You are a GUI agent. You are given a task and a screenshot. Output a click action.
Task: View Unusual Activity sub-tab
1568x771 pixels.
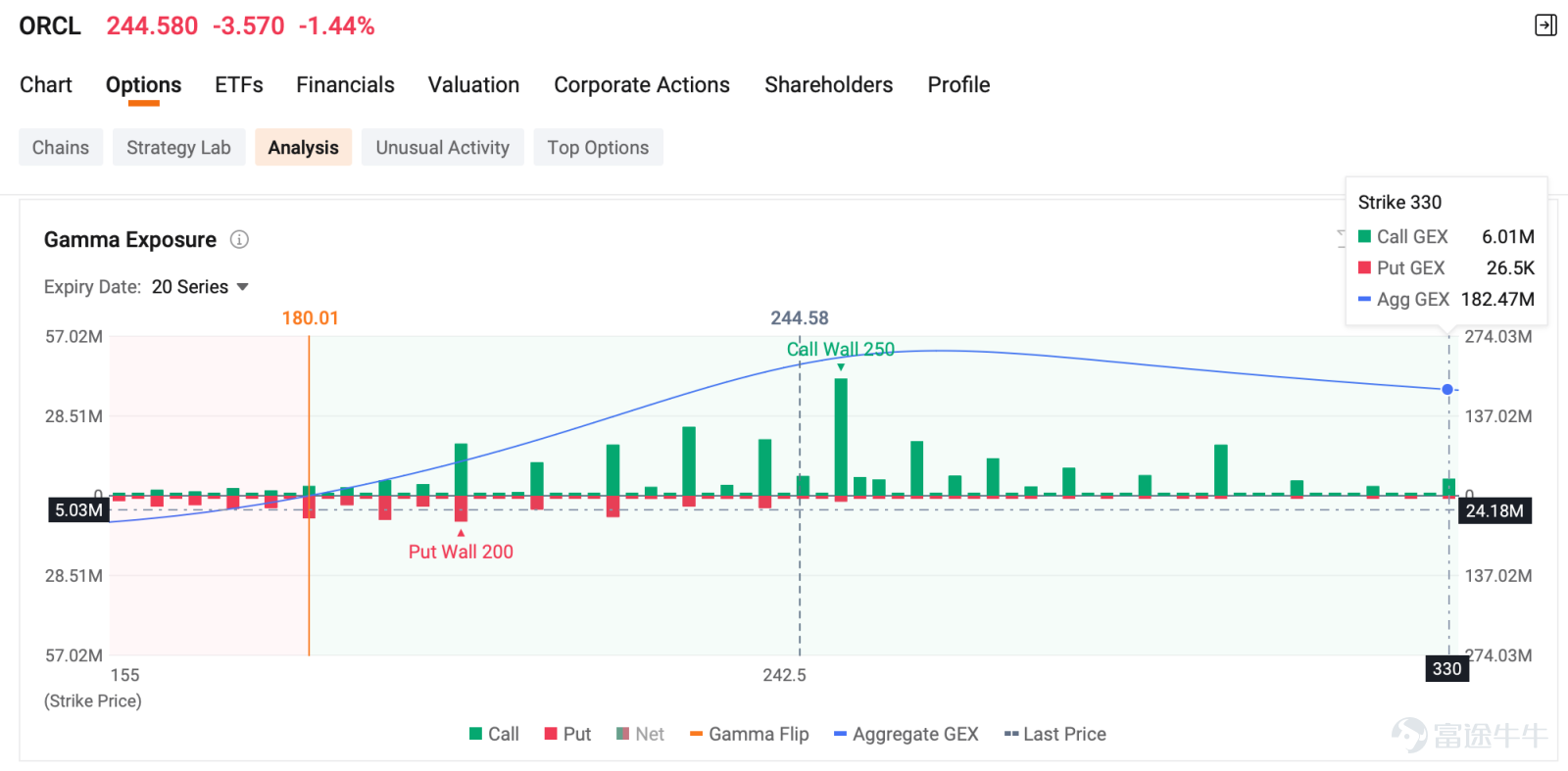(x=443, y=147)
